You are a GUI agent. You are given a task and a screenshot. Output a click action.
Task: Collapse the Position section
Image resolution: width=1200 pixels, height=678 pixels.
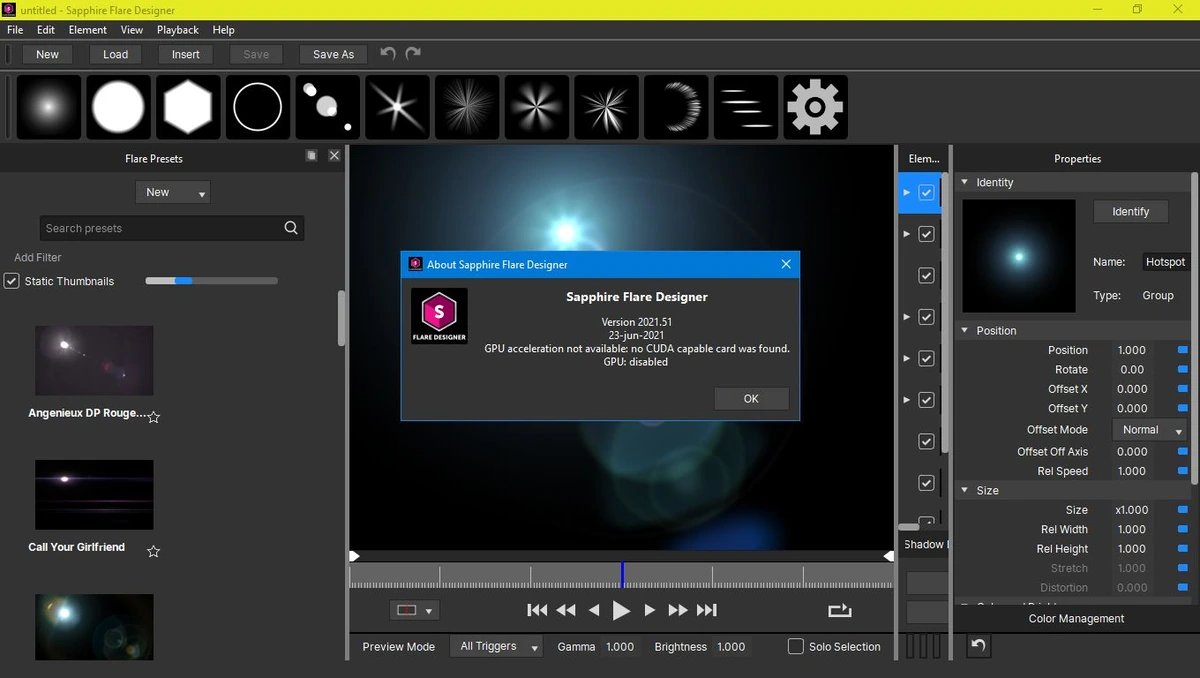[964, 330]
